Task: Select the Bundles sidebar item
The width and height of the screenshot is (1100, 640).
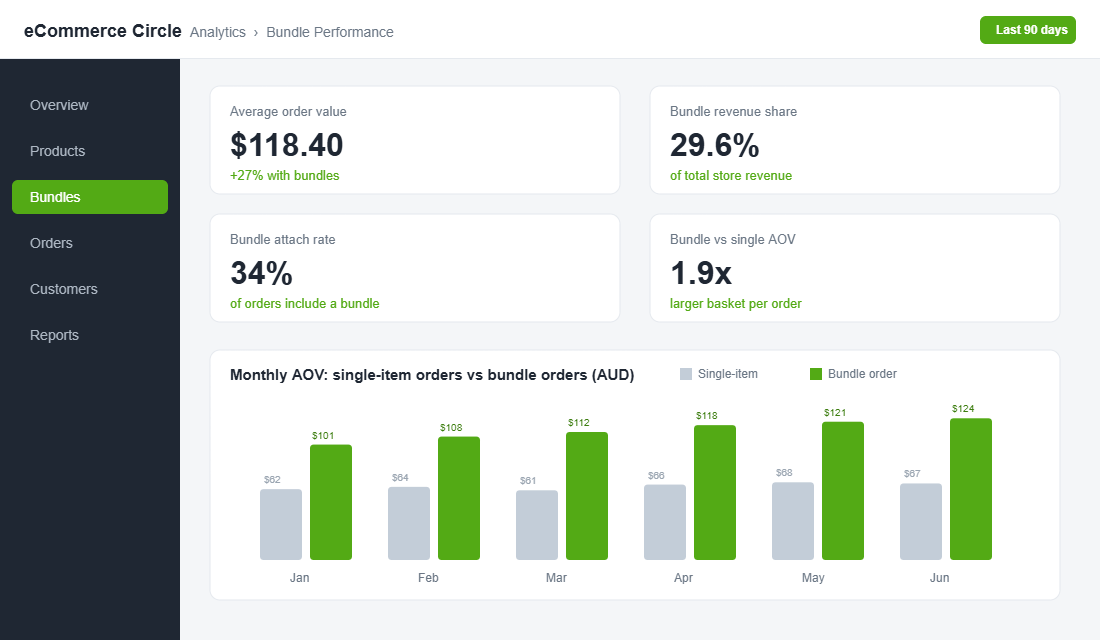Action: (90, 197)
